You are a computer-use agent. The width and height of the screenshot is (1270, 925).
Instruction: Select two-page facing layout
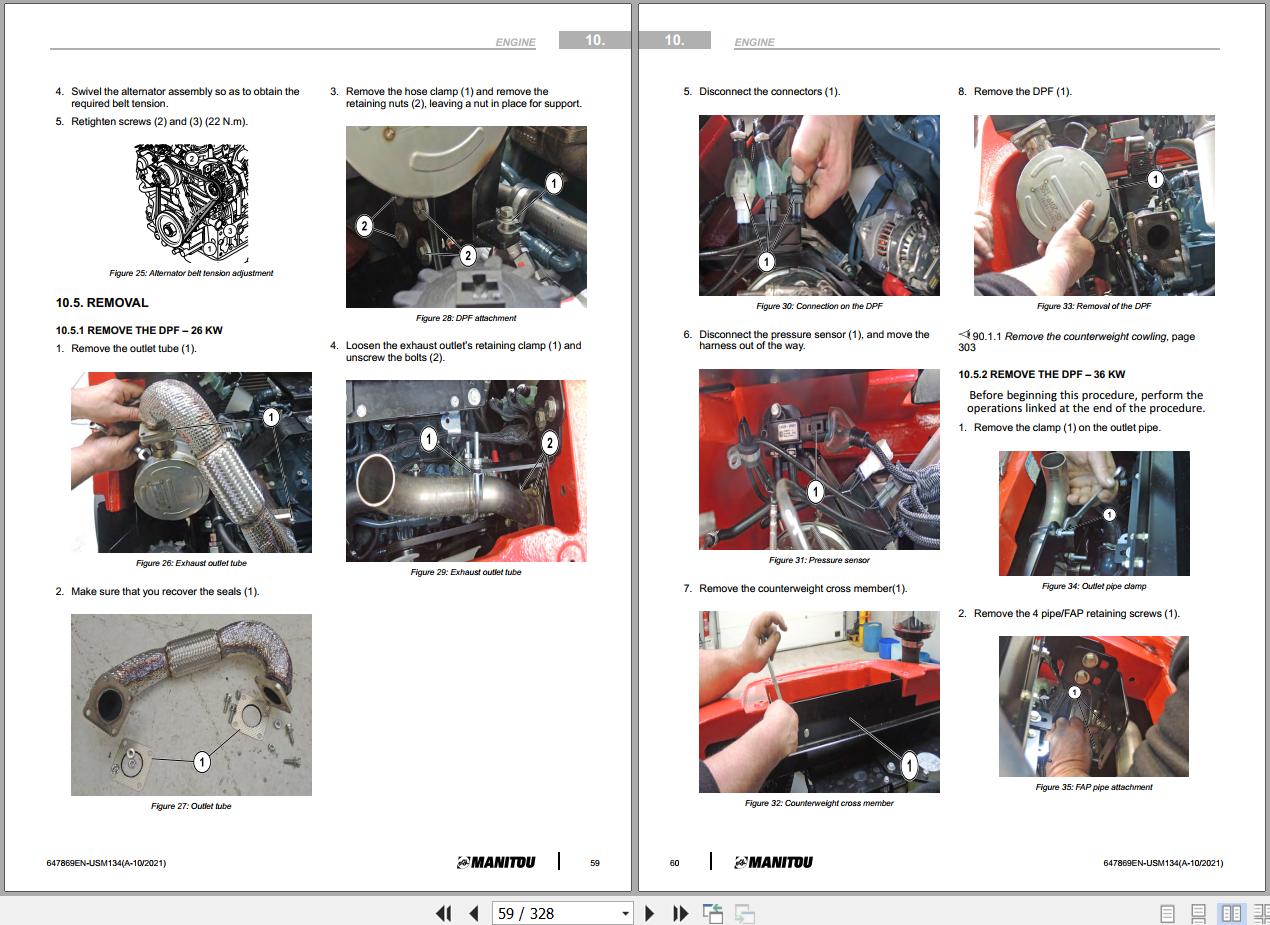(x=1232, y=913)
